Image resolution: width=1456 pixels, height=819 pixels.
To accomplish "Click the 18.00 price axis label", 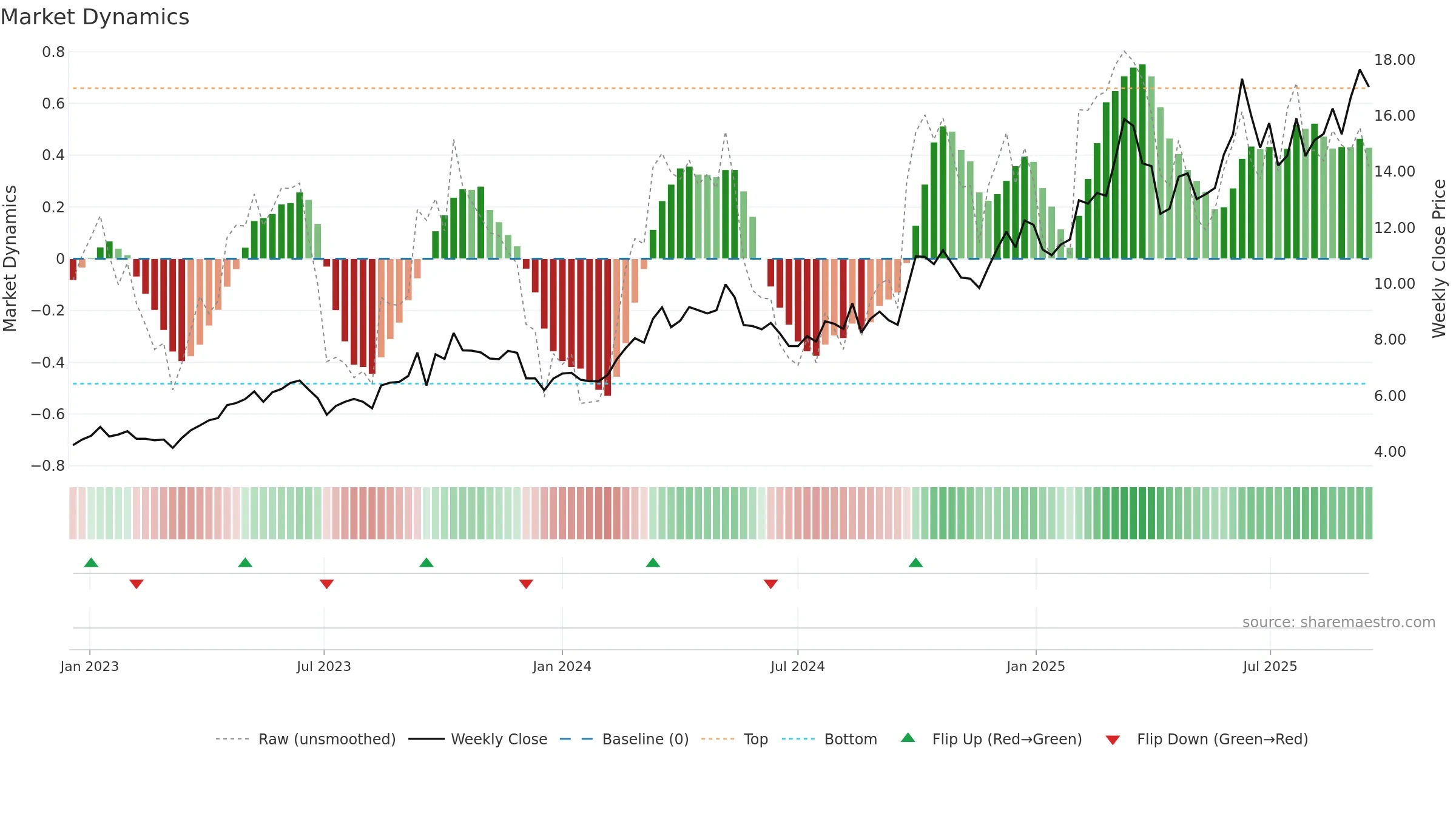I will pyautogui.click(x=1395, y=59).
